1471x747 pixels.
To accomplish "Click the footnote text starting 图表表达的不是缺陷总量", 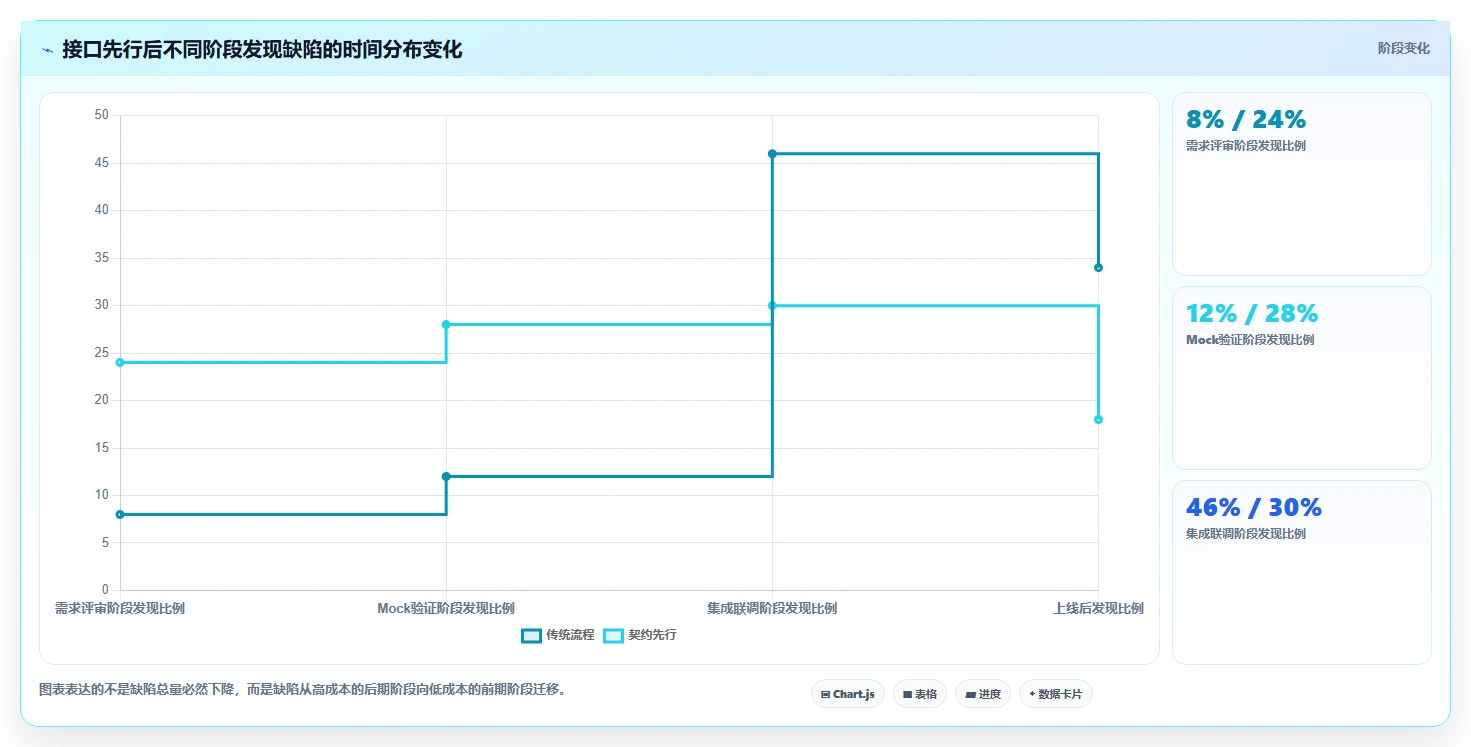I will pos(302,690).
